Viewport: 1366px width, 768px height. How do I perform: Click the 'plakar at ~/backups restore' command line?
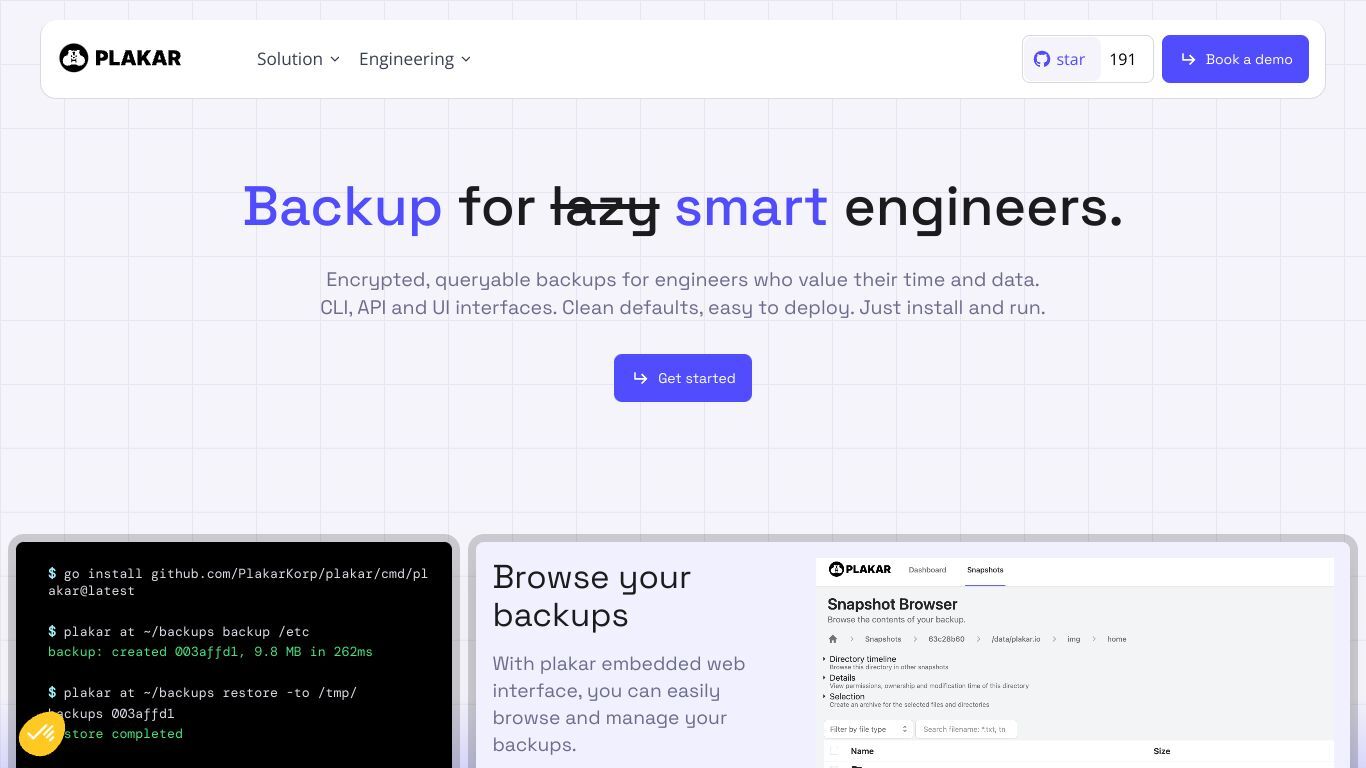click(202, 703)
